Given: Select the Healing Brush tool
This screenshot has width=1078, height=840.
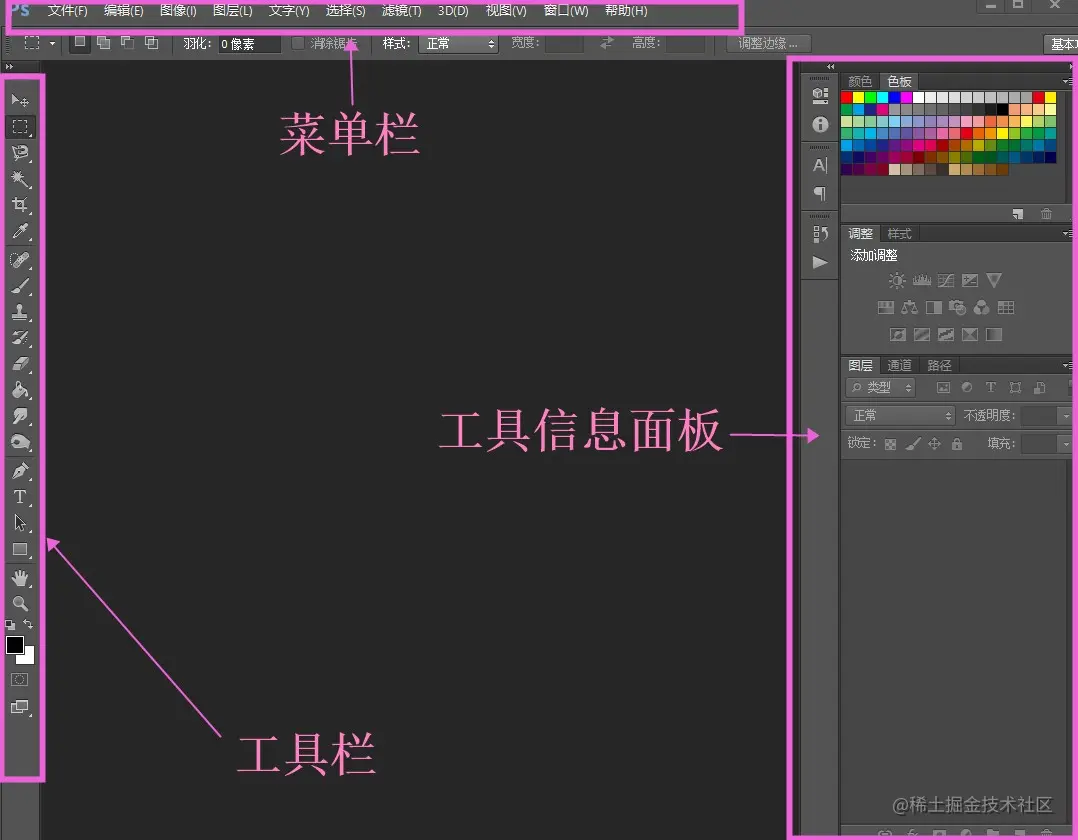Looking at the screenshot, I should [x=20, y=260].
